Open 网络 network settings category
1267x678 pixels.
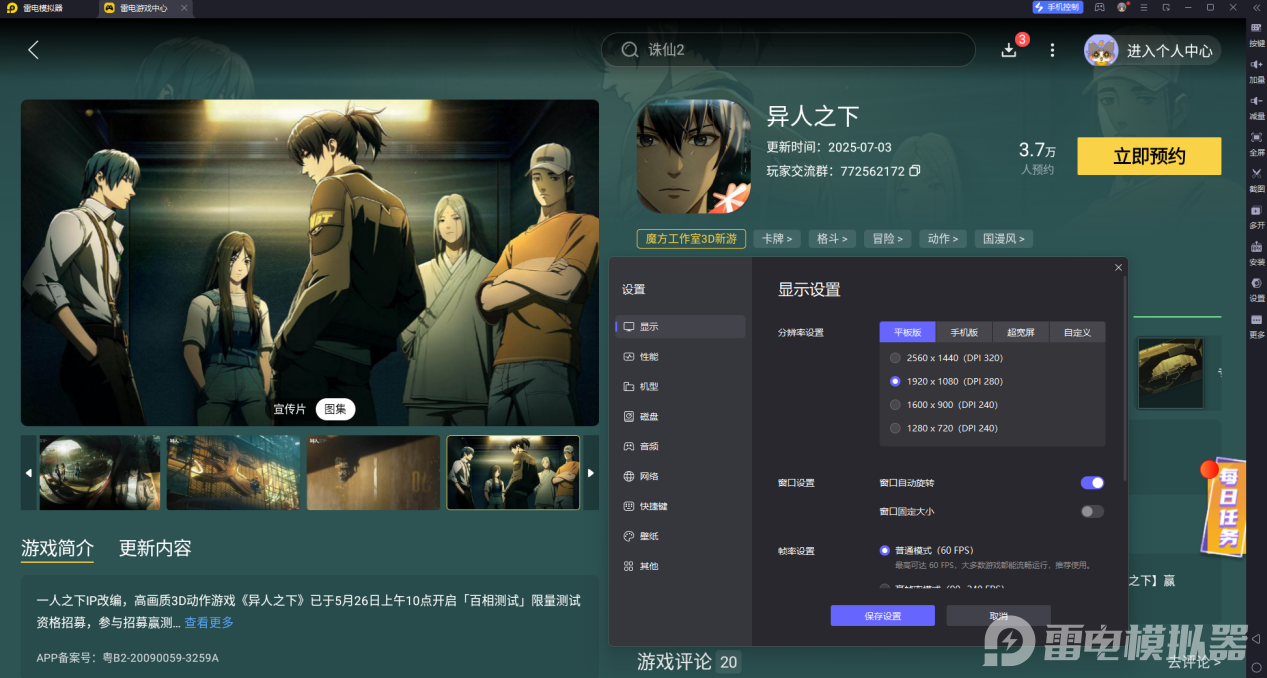click(680, 476)
